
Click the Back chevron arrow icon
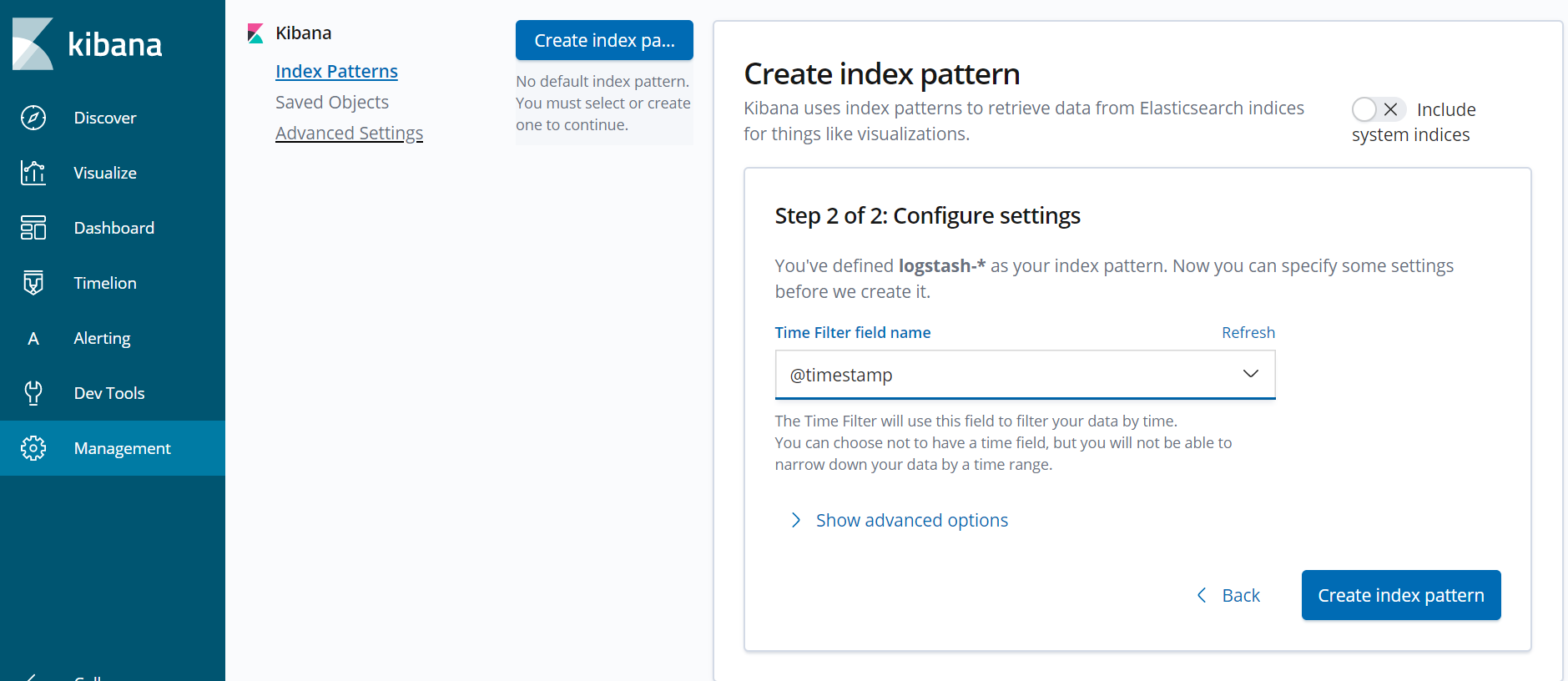[x=1202, y=595]
